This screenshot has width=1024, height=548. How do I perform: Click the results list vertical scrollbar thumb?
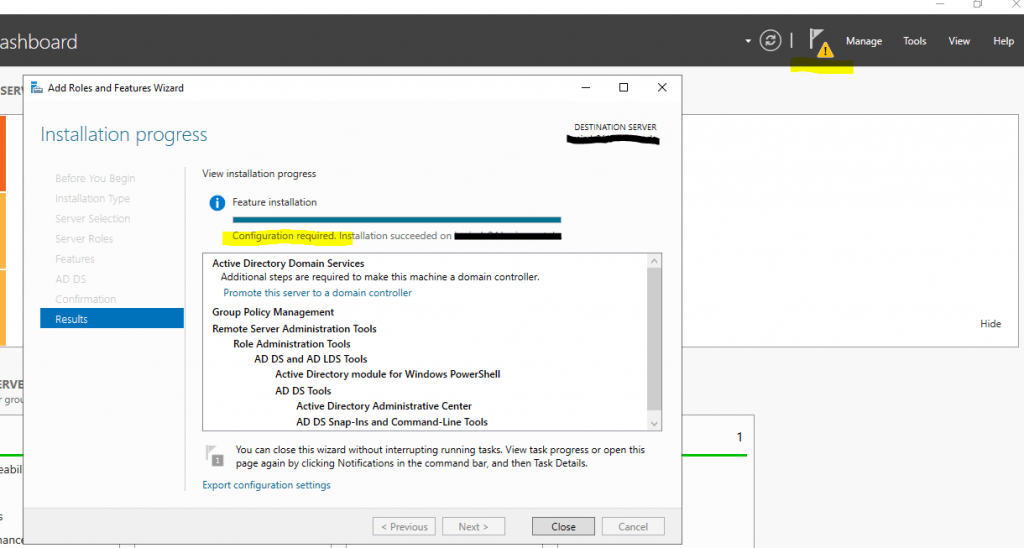pyautogui.click(x=654, y=338)
